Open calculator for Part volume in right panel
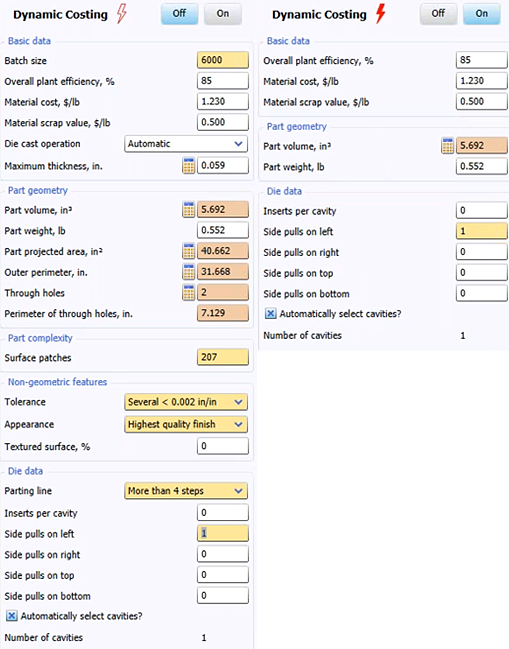 pyautogui.click(x=447, y=146)
